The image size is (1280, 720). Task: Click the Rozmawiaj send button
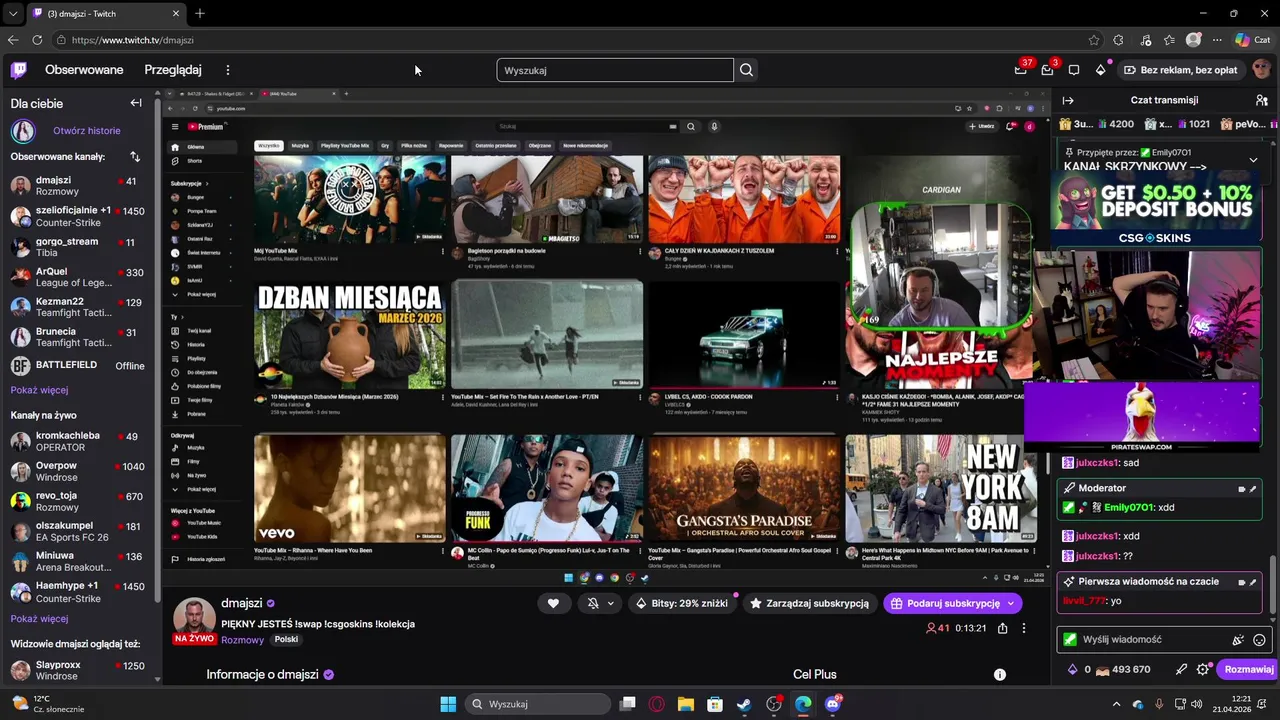coord(1249,670)
